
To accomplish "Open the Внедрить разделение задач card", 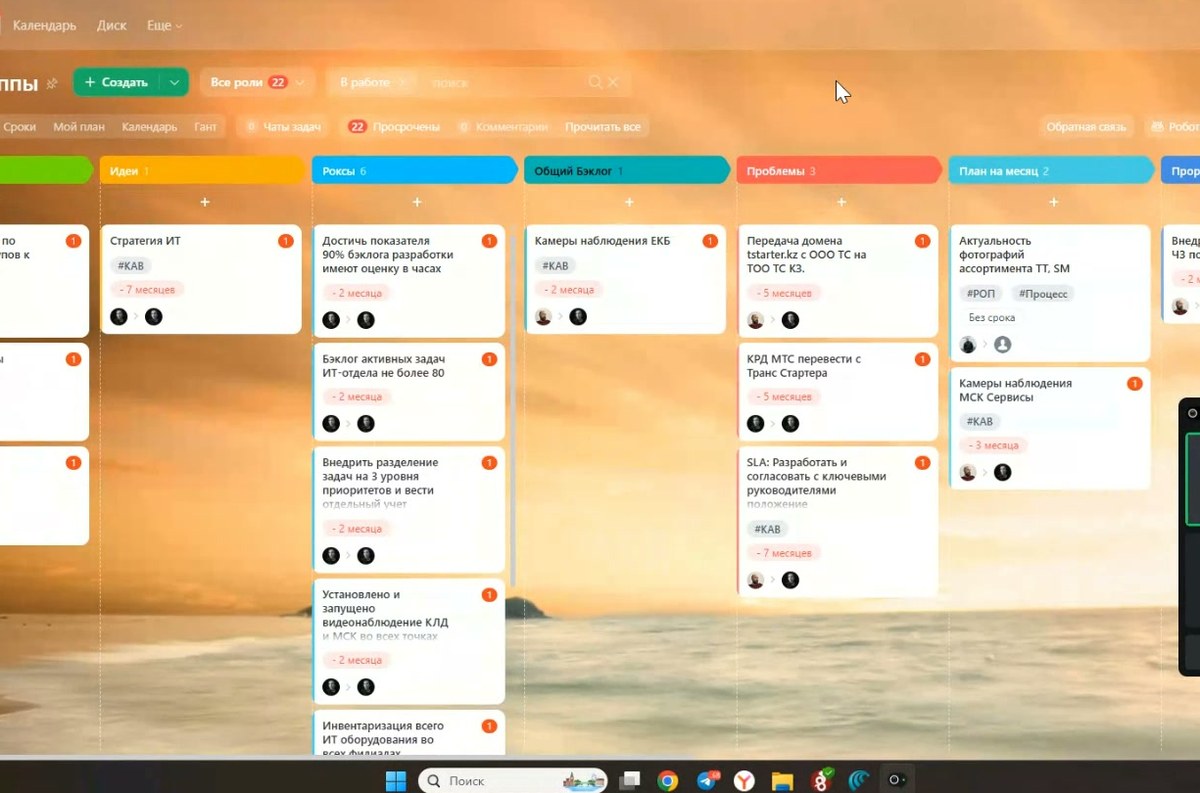I will [x=409, y=509].
